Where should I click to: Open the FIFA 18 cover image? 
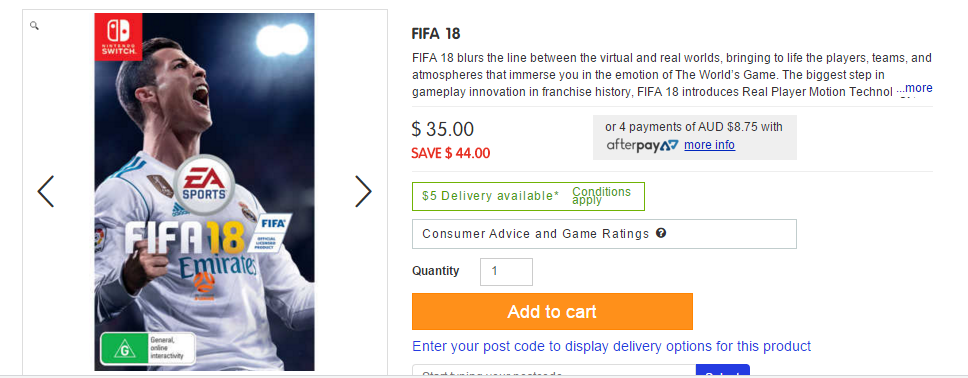[x=204, y=192]
